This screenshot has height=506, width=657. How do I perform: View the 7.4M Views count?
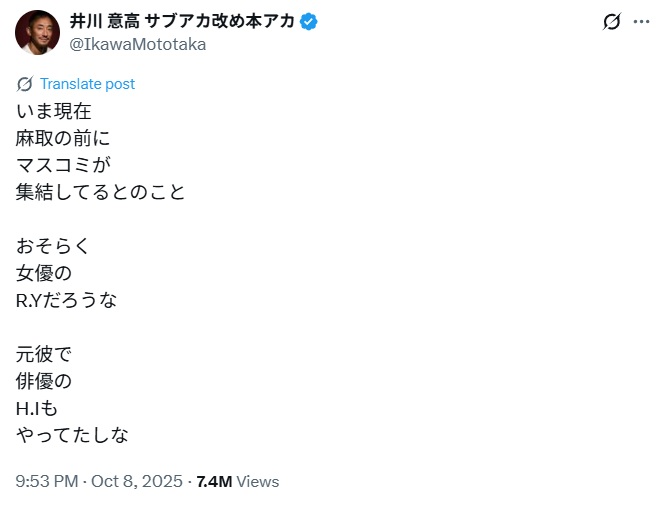click(x=238, y=481)
